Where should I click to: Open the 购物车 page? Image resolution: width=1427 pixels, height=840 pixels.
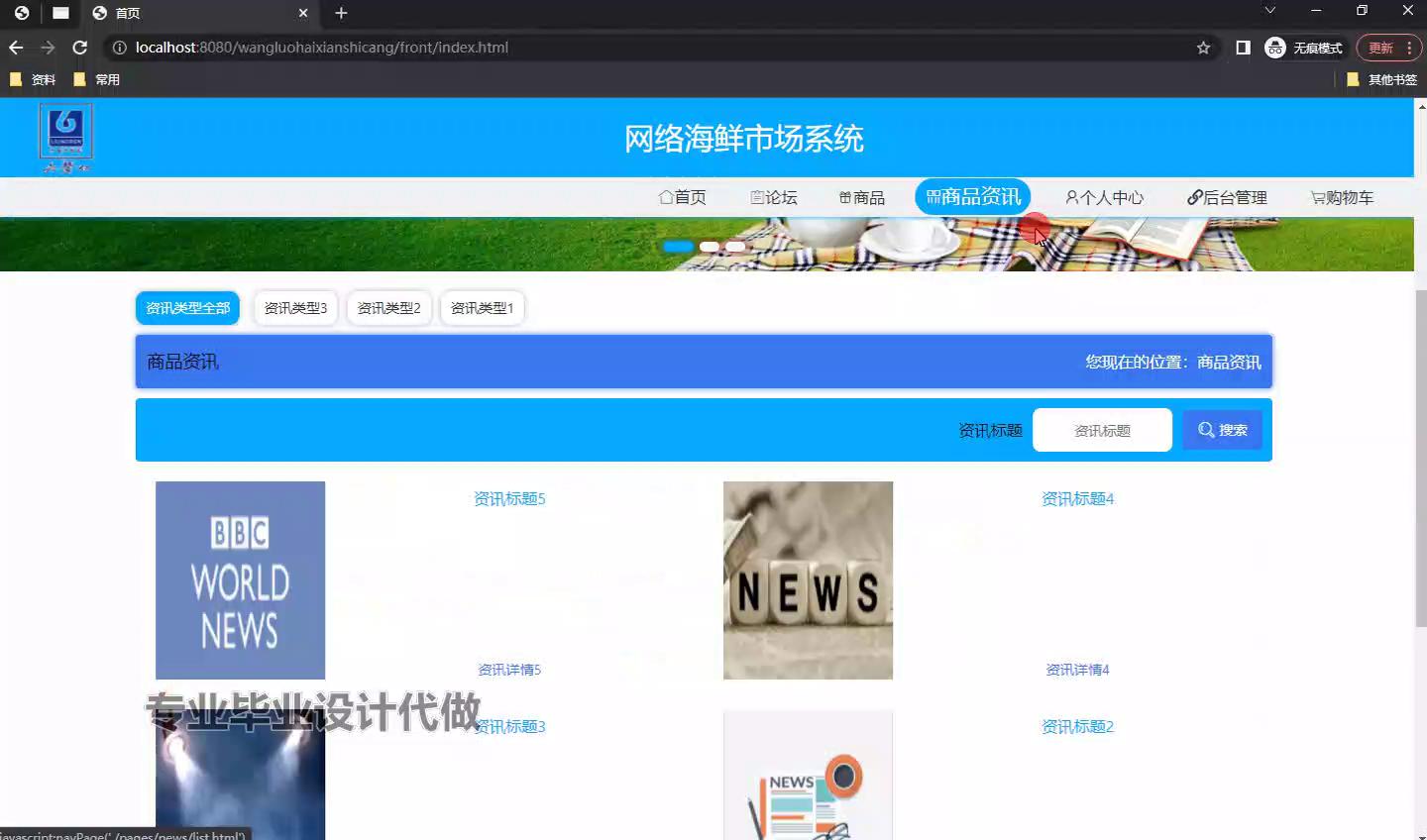1342,197
